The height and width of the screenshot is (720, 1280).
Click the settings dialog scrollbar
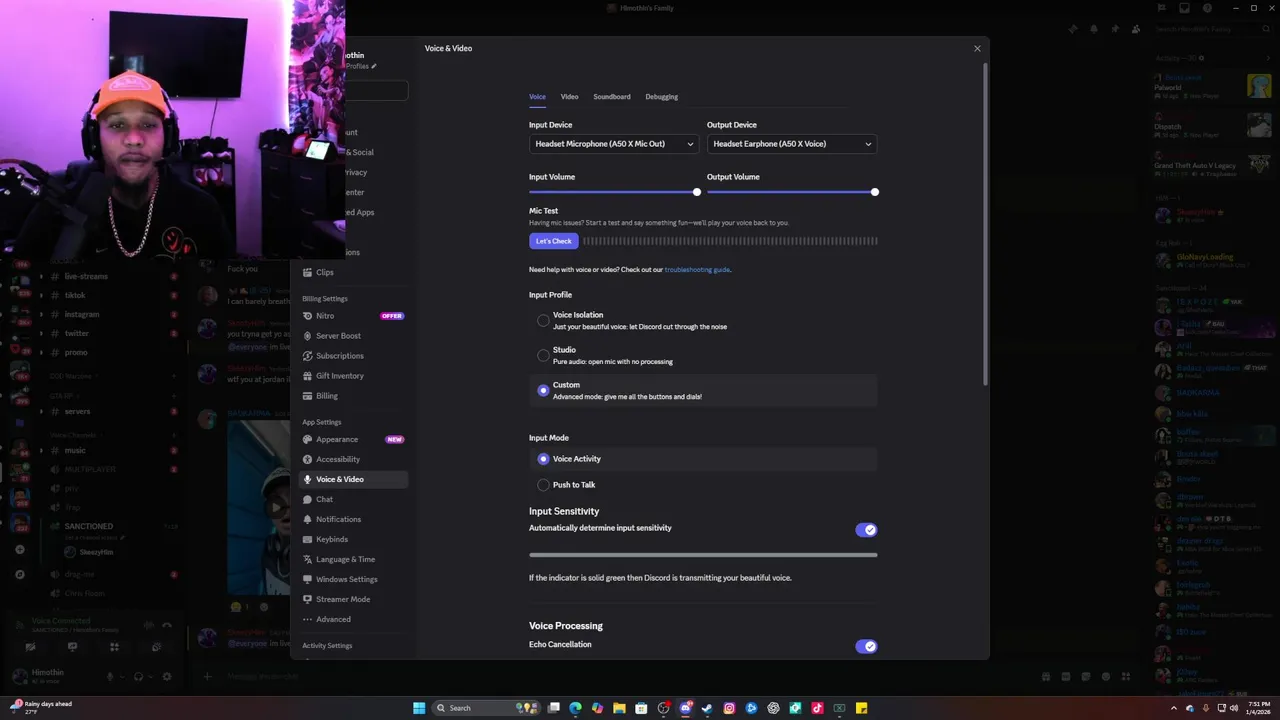click(986, 225)
